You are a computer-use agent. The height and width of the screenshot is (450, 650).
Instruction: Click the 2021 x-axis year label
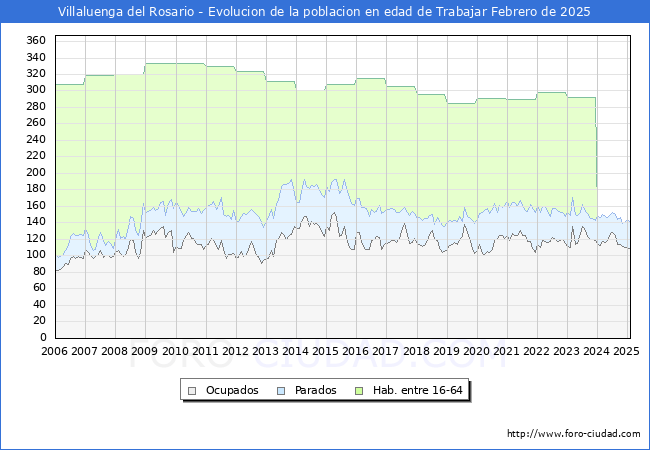pyautogui.click(x=506, y=351)
